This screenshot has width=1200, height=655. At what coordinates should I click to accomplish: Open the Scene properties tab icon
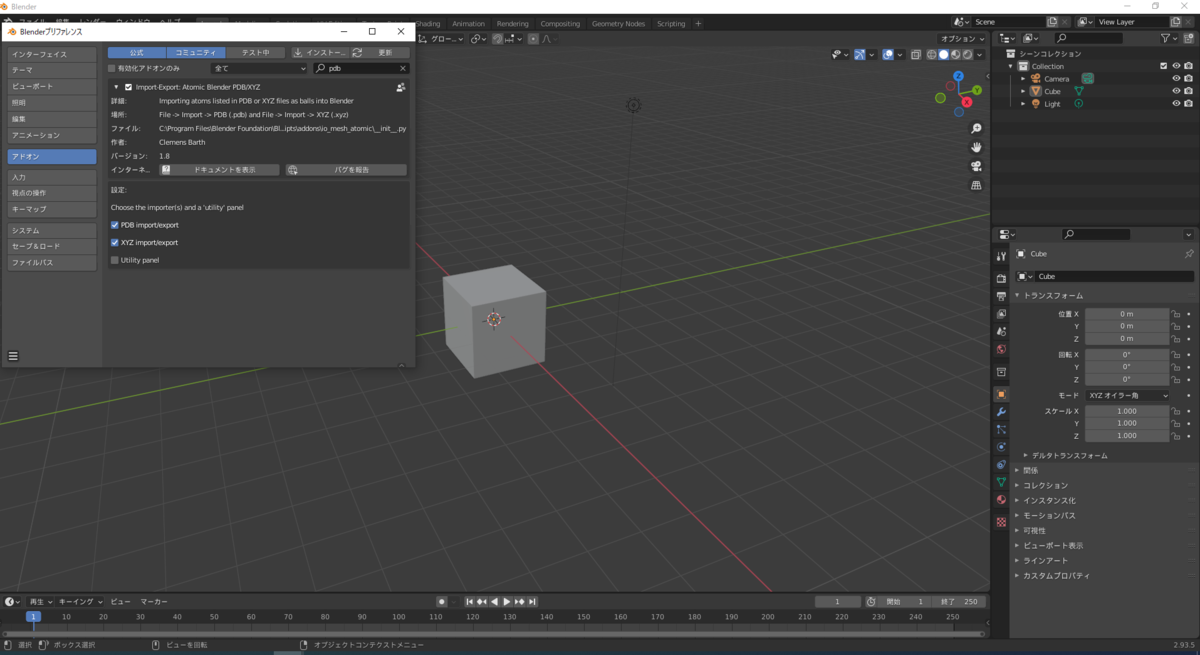pos(1001,332)
